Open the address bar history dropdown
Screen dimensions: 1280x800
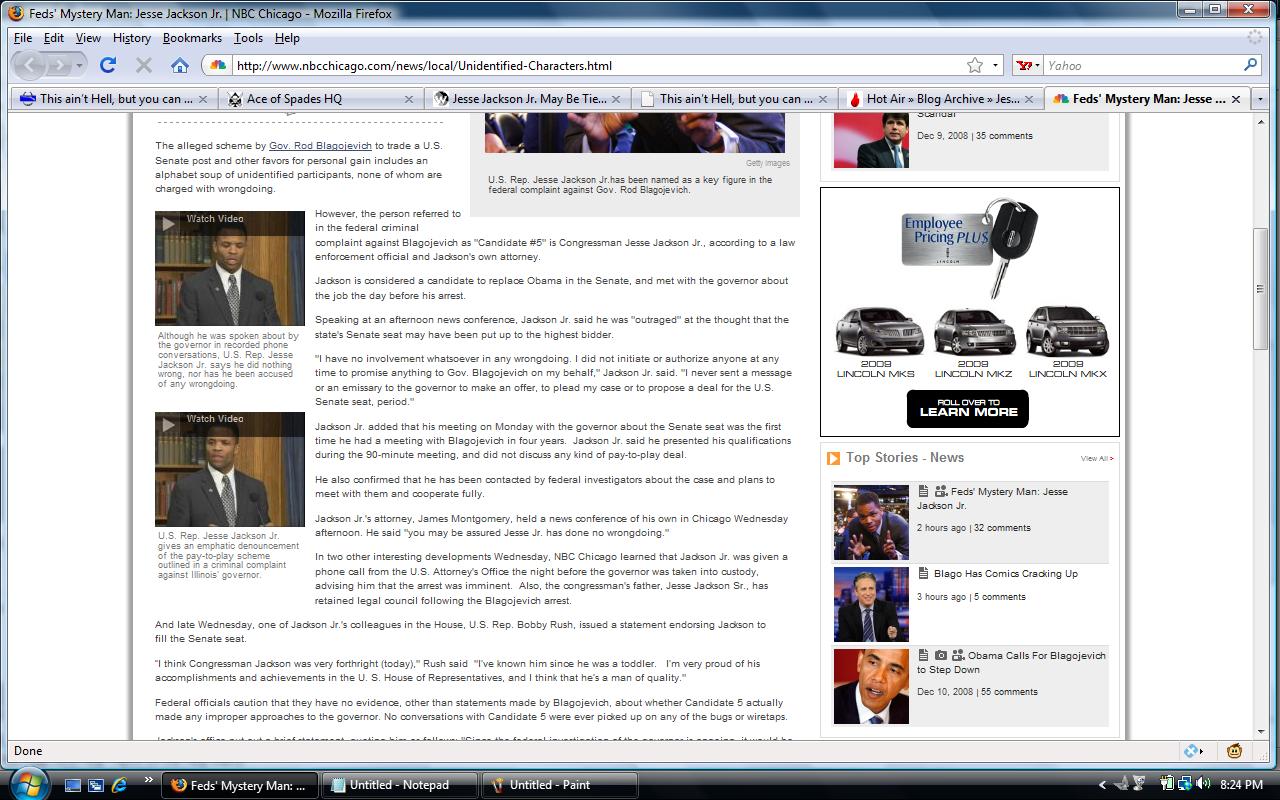pyautogui.click(x=995, y=66)
